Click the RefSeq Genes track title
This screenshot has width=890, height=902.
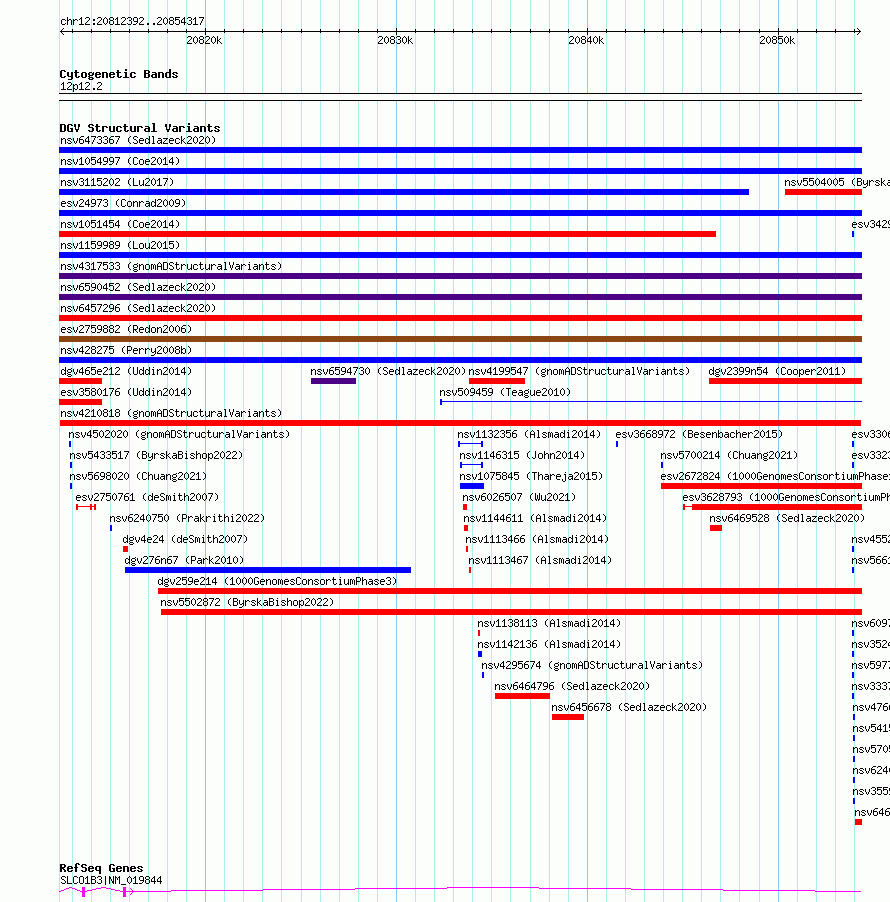point(101,868)
